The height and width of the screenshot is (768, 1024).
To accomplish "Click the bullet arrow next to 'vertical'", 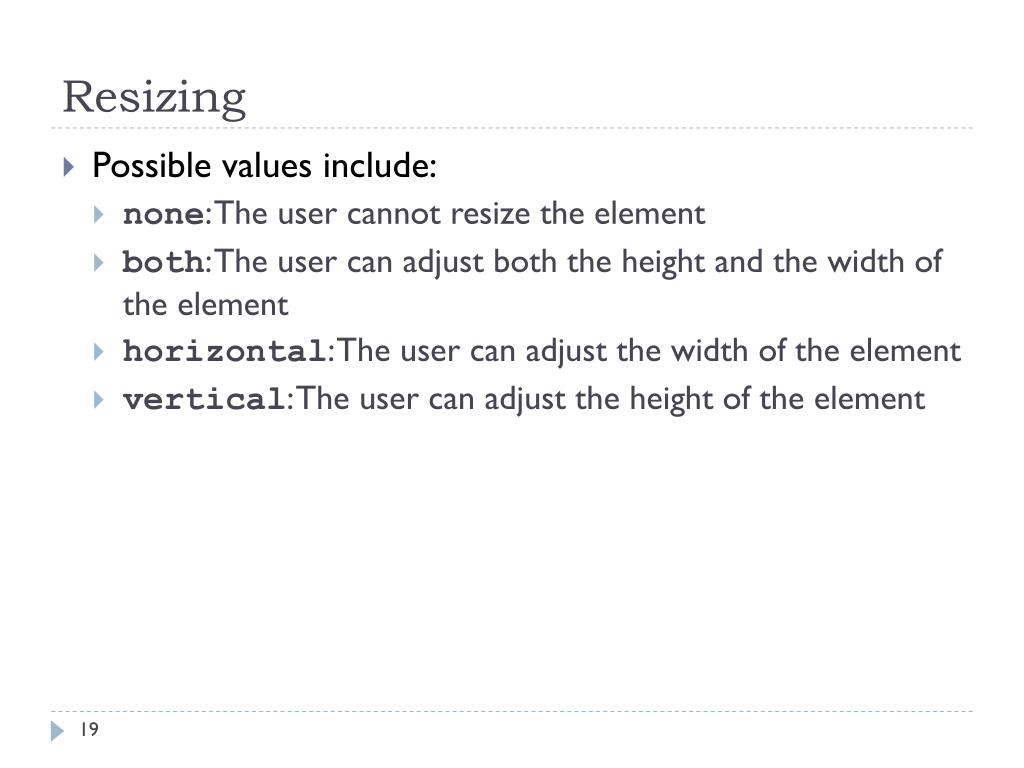I will (99, 400).
